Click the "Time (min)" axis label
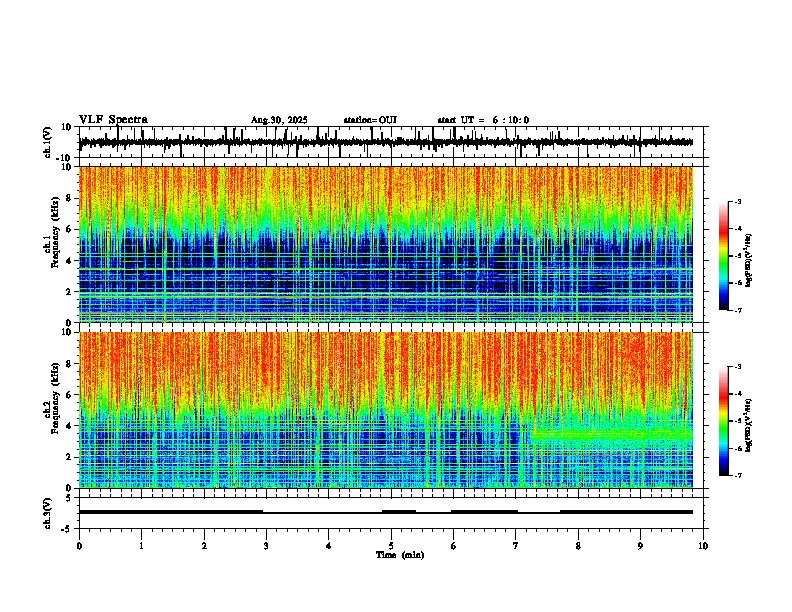The width and height of the screenshot is (792, 612). tap(400, 555)
